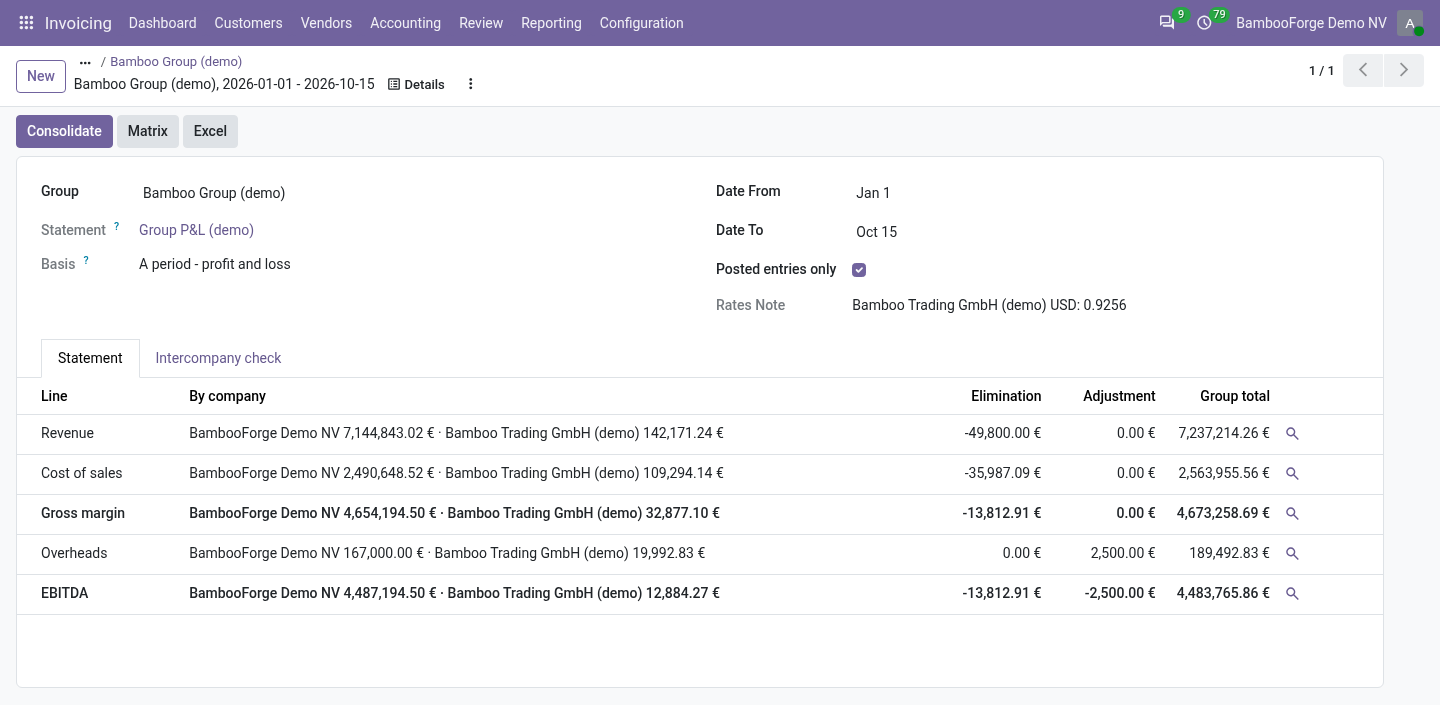
Task: Expand the breadcrumb ellipsis
Action: click(x=85, y=62)
